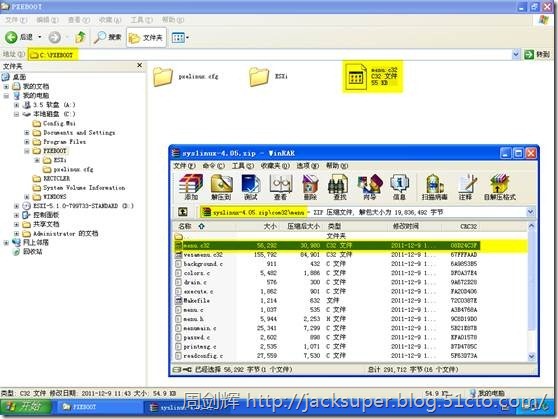The height and width of the screenshot is (419, 558).
Task: Click the WinRAR 测试 (Test) icon
Action: click(x=251, y=187)
